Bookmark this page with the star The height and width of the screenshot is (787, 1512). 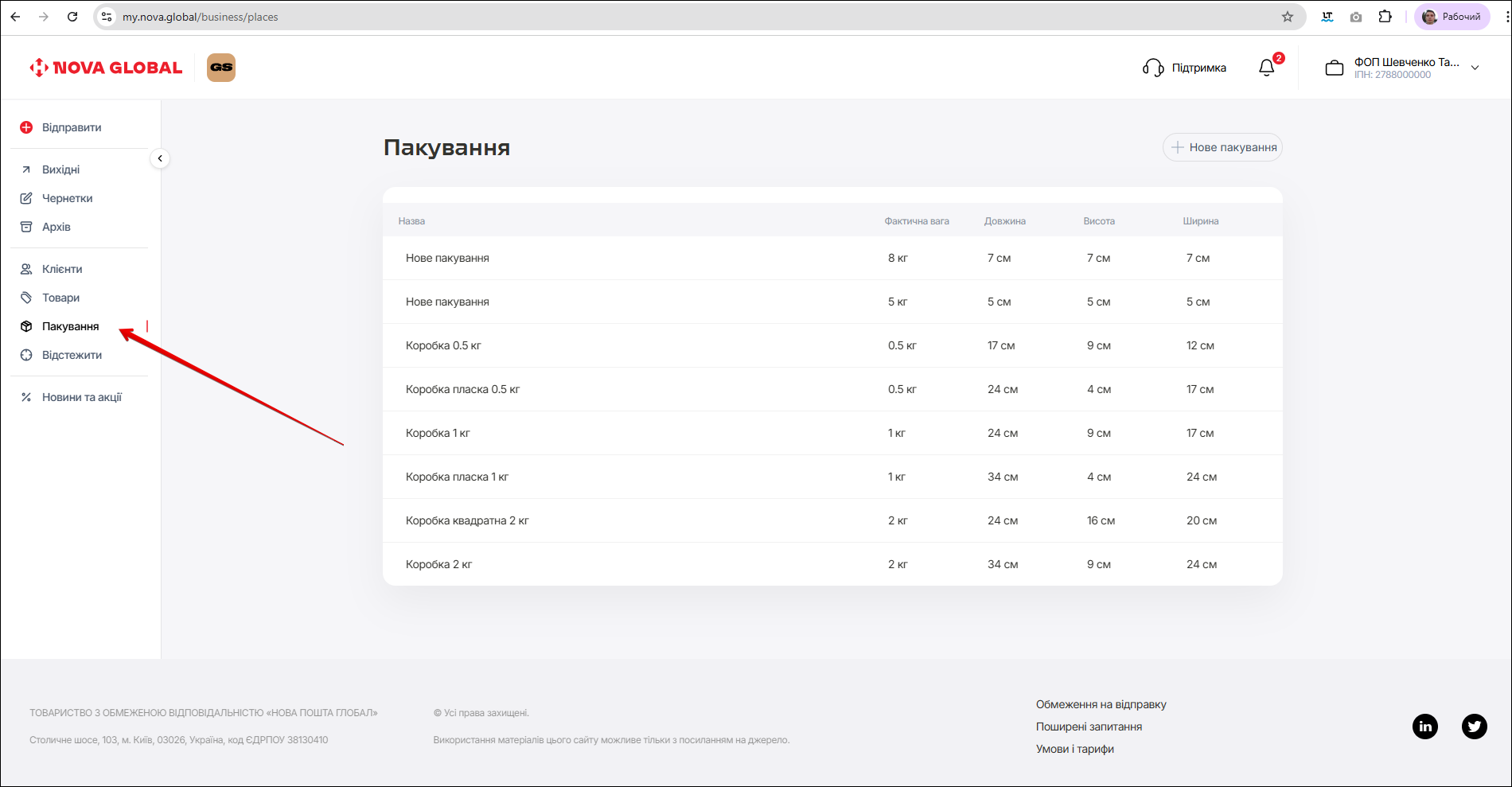coord(1288,17)
